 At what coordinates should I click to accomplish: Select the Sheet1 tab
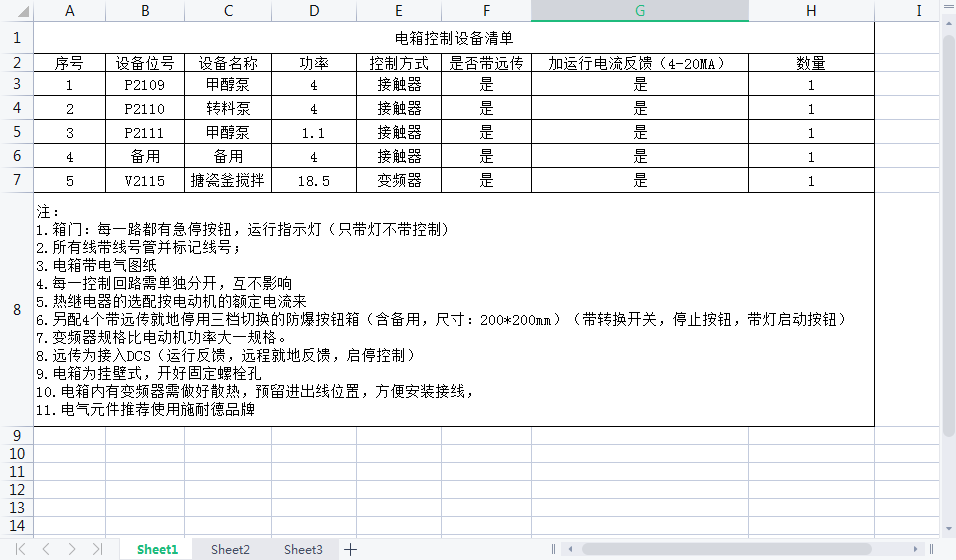pos(157,549)
